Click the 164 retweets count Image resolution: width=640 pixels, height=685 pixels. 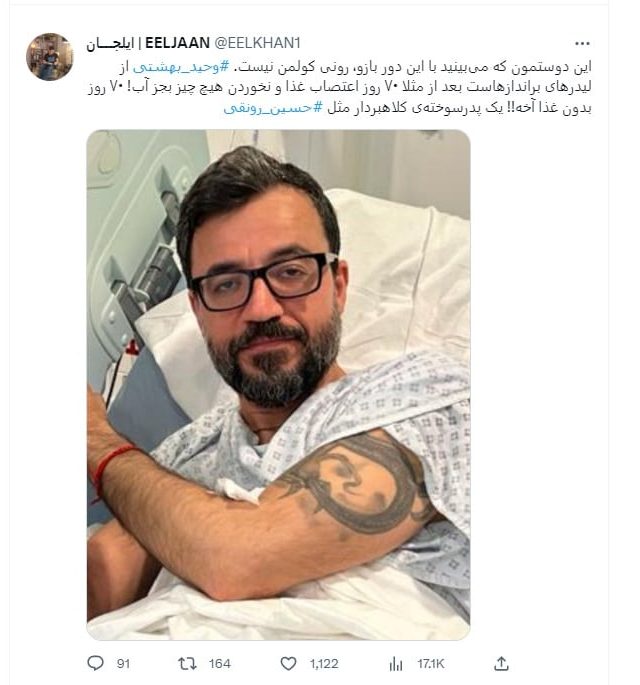click(x=219, y=664)
